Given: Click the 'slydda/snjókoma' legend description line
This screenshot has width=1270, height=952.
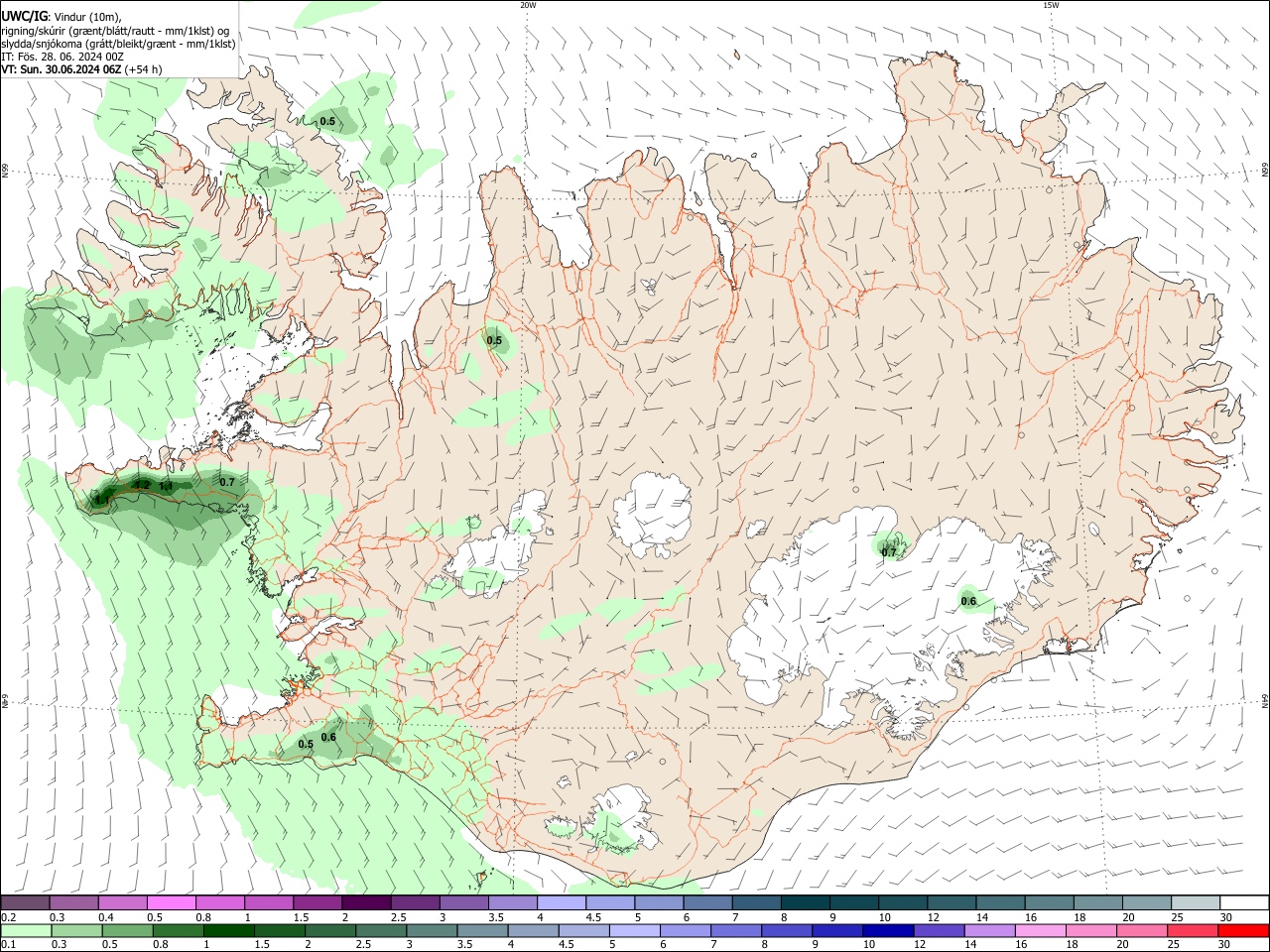Looking at the screenshot, I should (118, 44).
